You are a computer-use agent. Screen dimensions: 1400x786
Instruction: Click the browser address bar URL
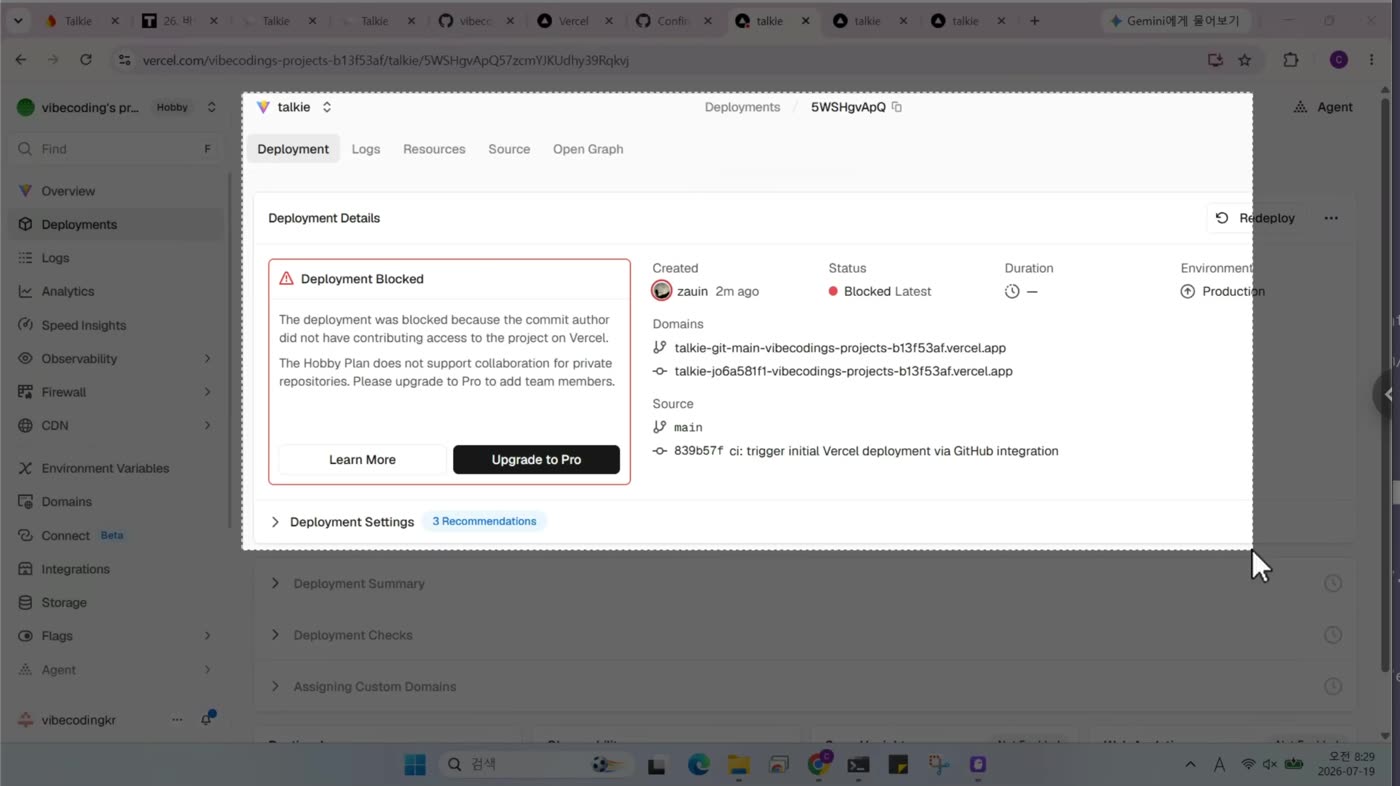[385, 60]
